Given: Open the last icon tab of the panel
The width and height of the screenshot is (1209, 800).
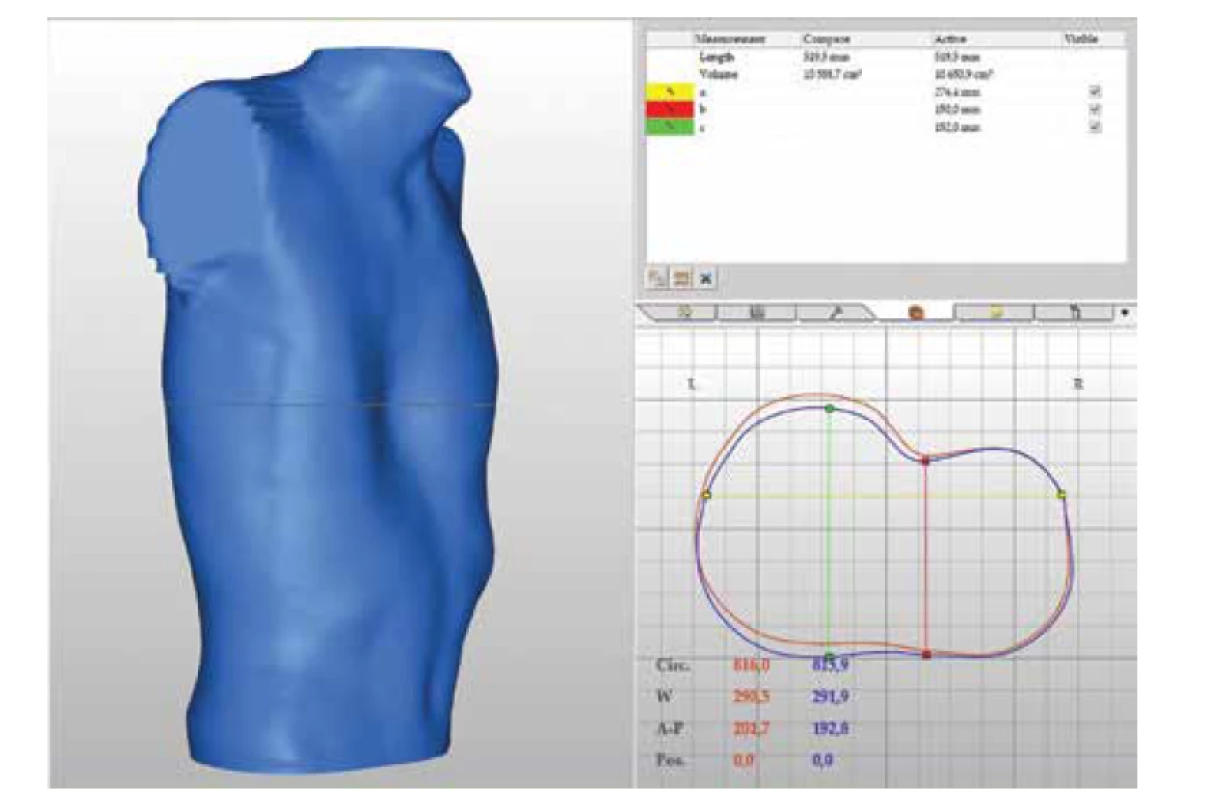Looking at the screenshot, I should 1075,313.
